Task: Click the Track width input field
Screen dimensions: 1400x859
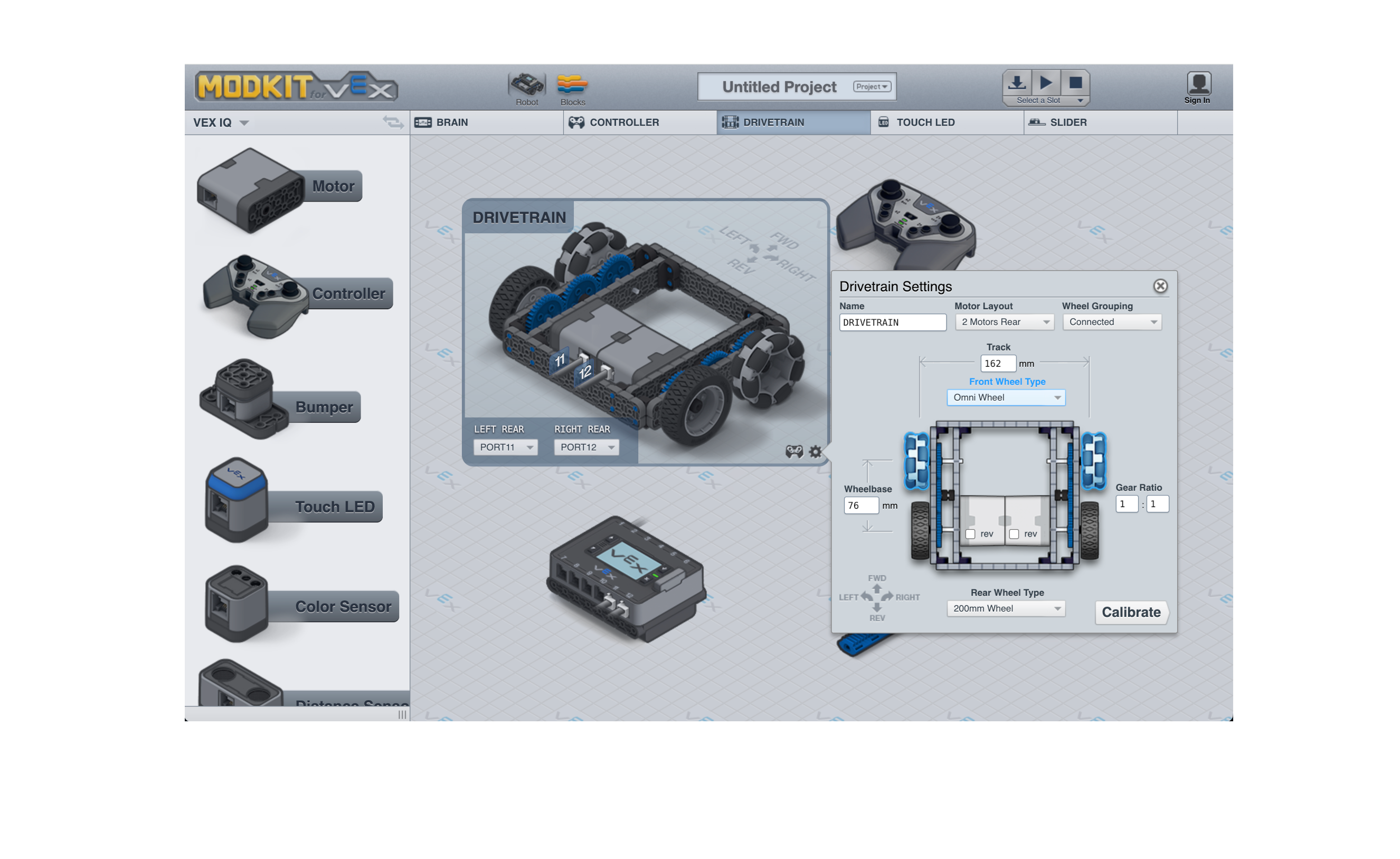Action: [x=998, y=364]
